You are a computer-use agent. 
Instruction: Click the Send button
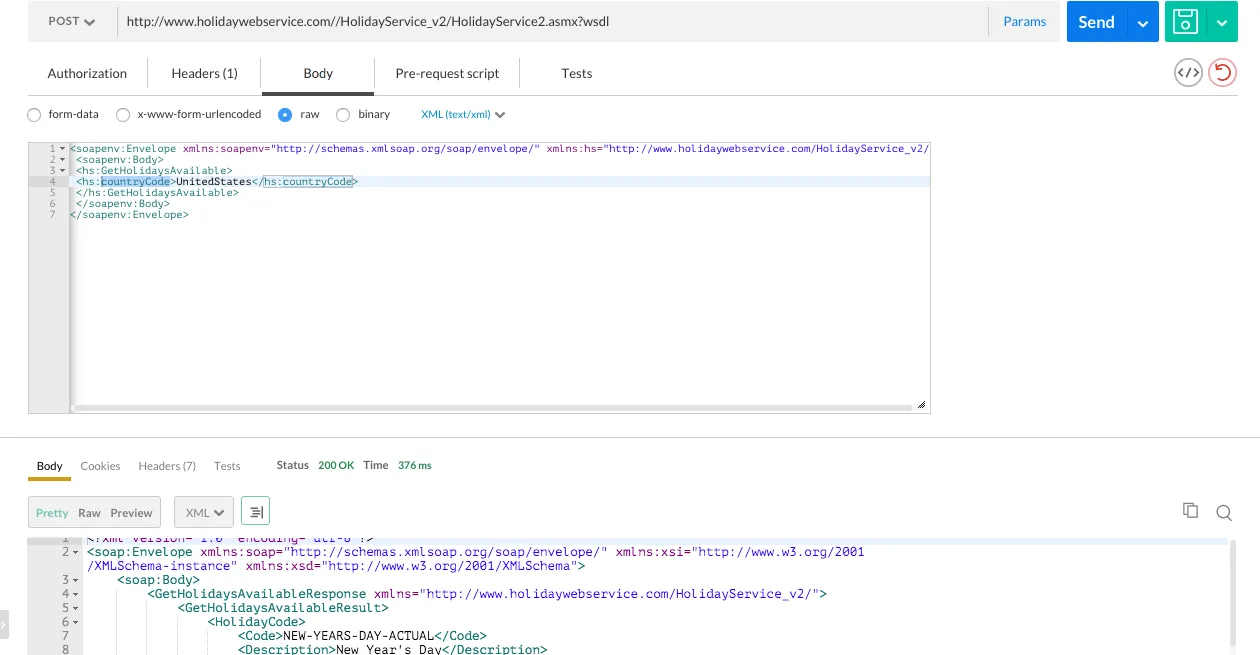[x=1096, y=22]
